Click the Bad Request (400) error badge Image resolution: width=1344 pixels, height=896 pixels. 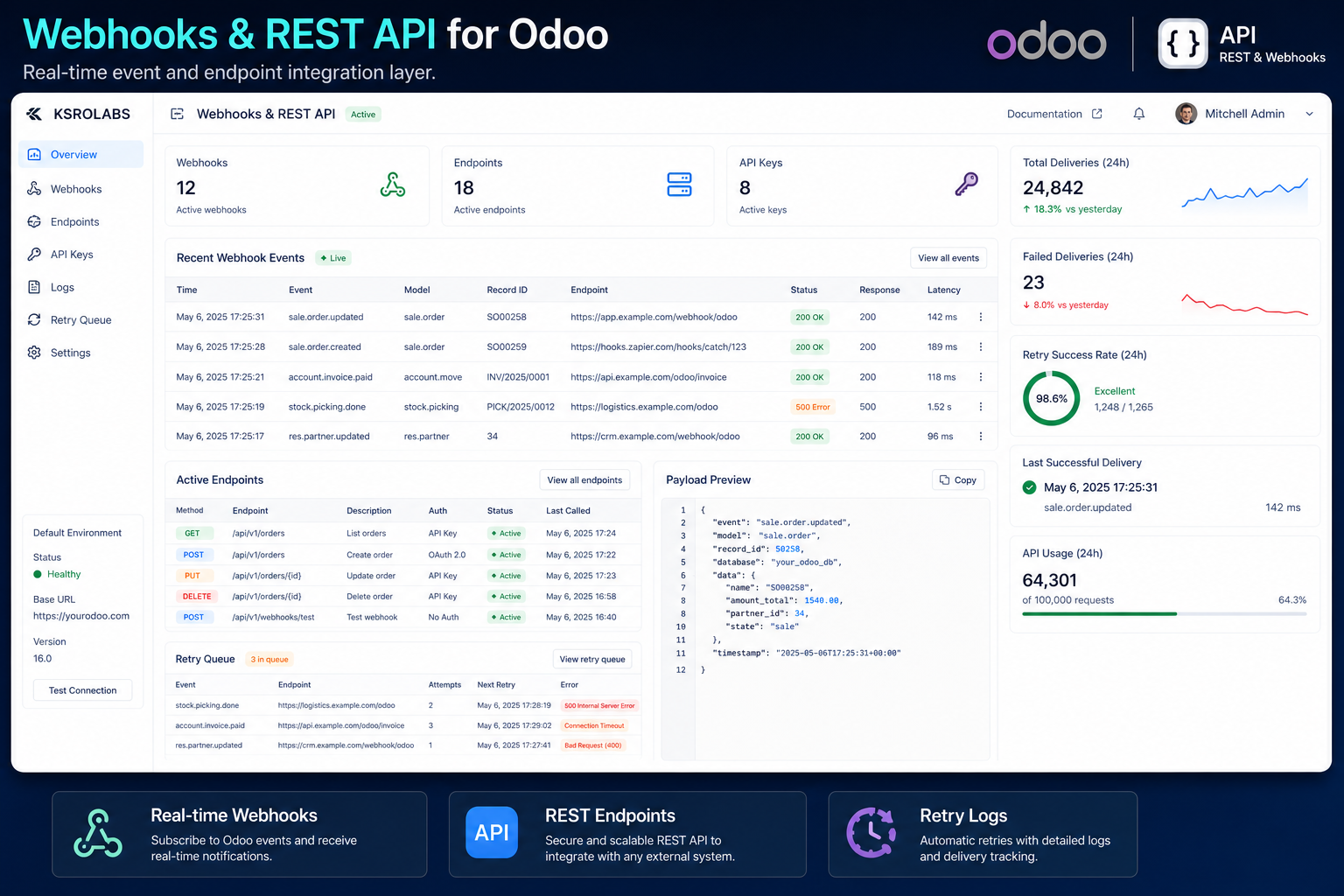click(593, 745)
